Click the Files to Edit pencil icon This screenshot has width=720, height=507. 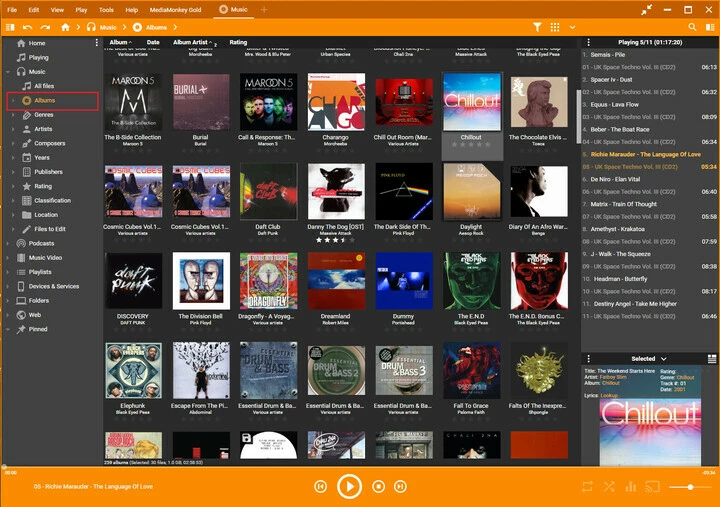27,229
